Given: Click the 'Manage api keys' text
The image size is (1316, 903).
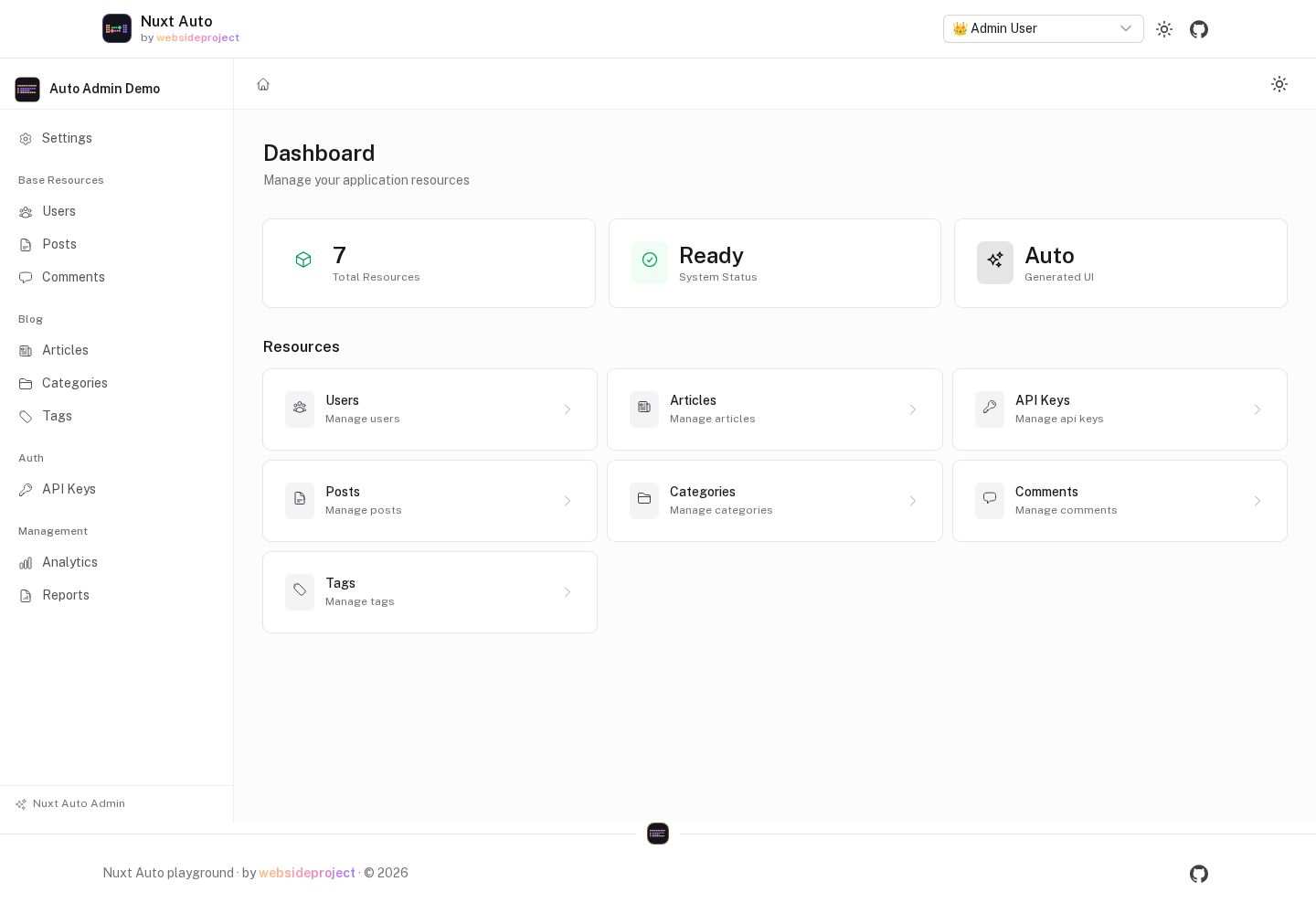Looking at the screenshot, I should (x=1059, y=419).
